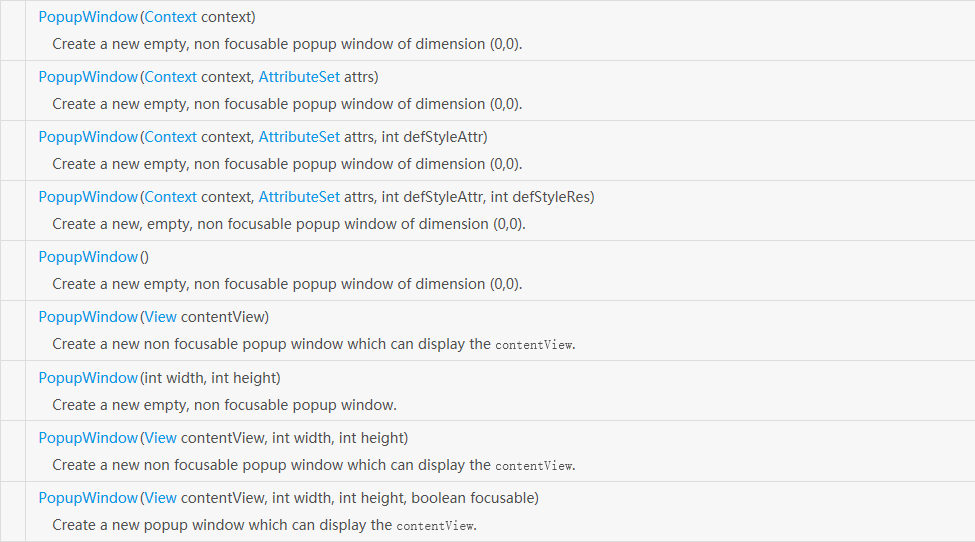Image resolution: width=975 pixels, height=542 pixels.
Task: Click PopupWindow in the two-argument Context, AttributeSet constructor
Action: pos(88,77)
